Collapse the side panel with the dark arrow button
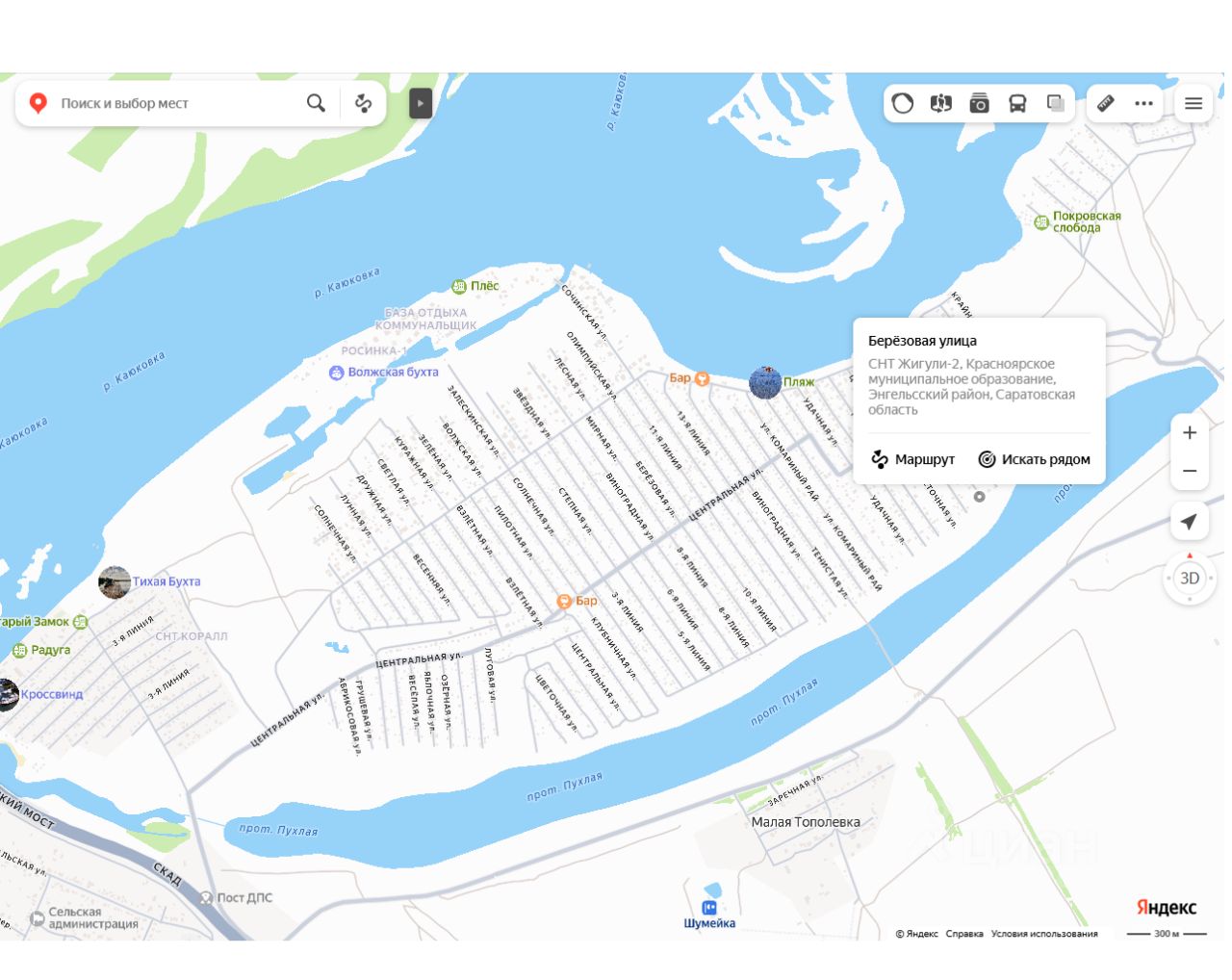 tap(421, 103)
